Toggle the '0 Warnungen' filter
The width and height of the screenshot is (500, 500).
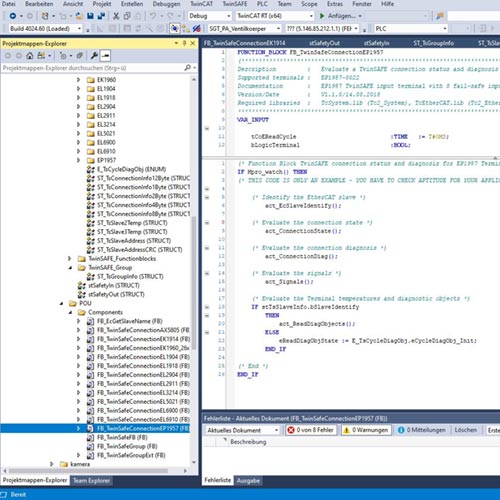pyautogui.click(x=366, y=430)
